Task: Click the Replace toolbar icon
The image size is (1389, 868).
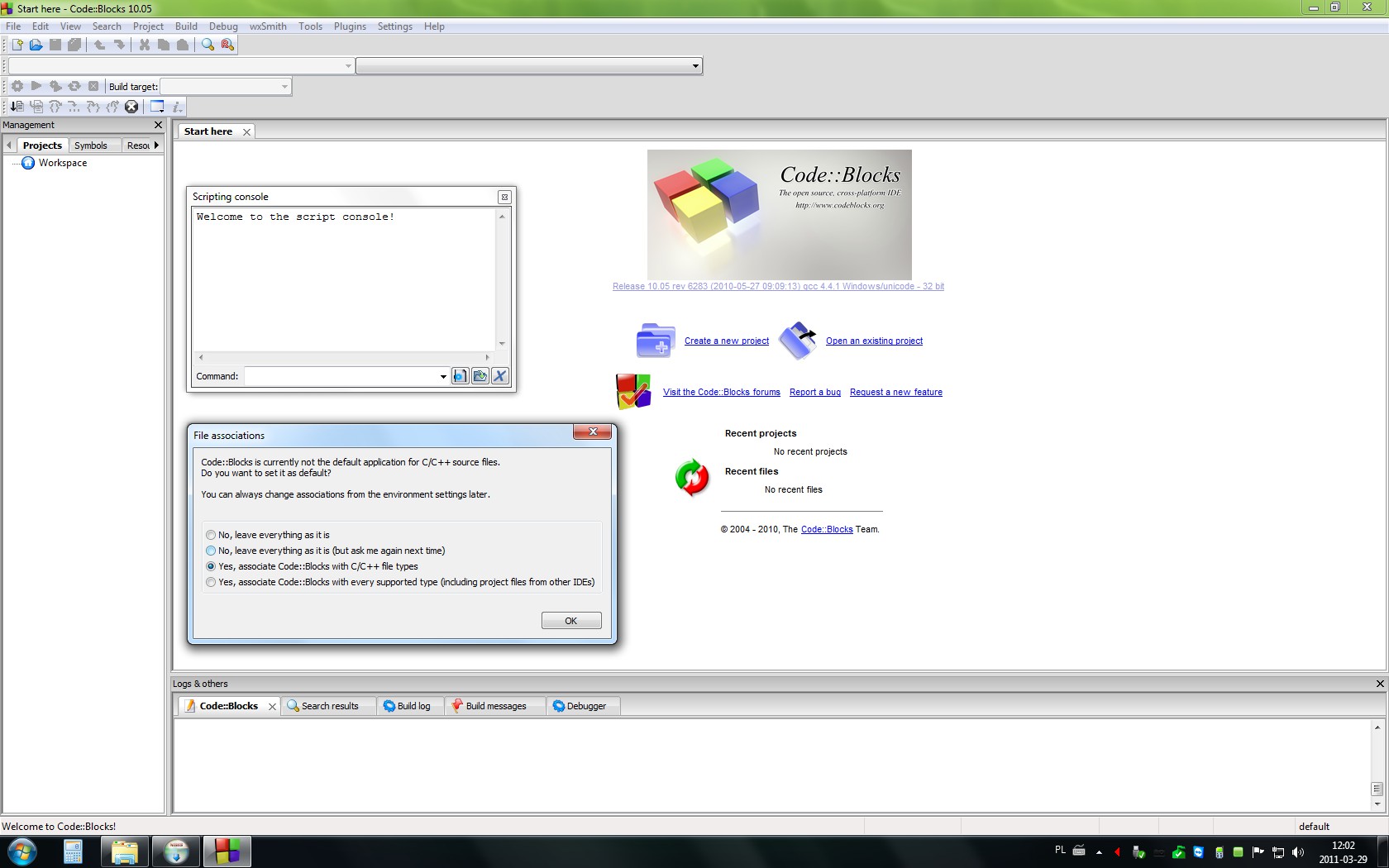Action: click(x=227, y=45)
